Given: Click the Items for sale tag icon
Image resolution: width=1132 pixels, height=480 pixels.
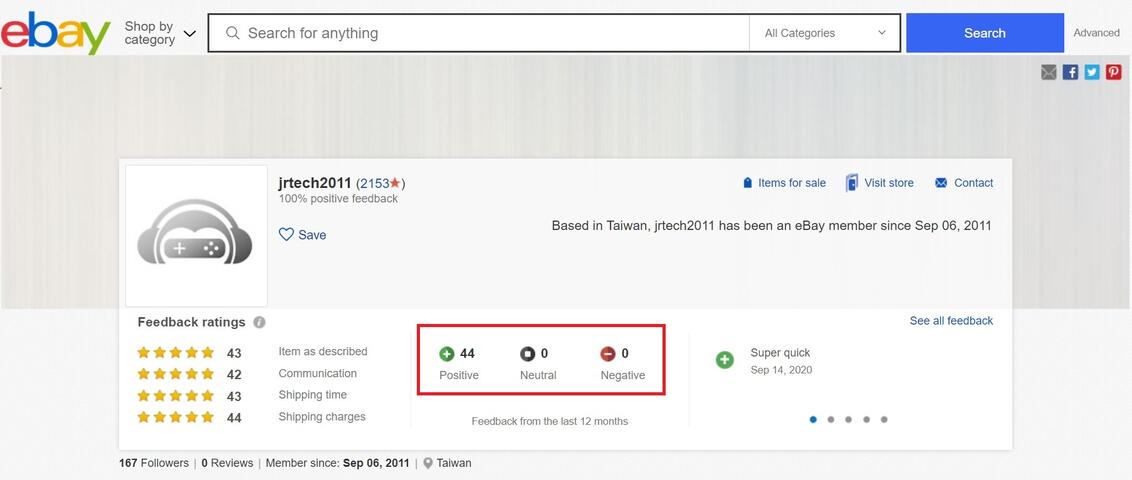Looking at the screenshot, I should pyautogui.click(x=748, y=183).
